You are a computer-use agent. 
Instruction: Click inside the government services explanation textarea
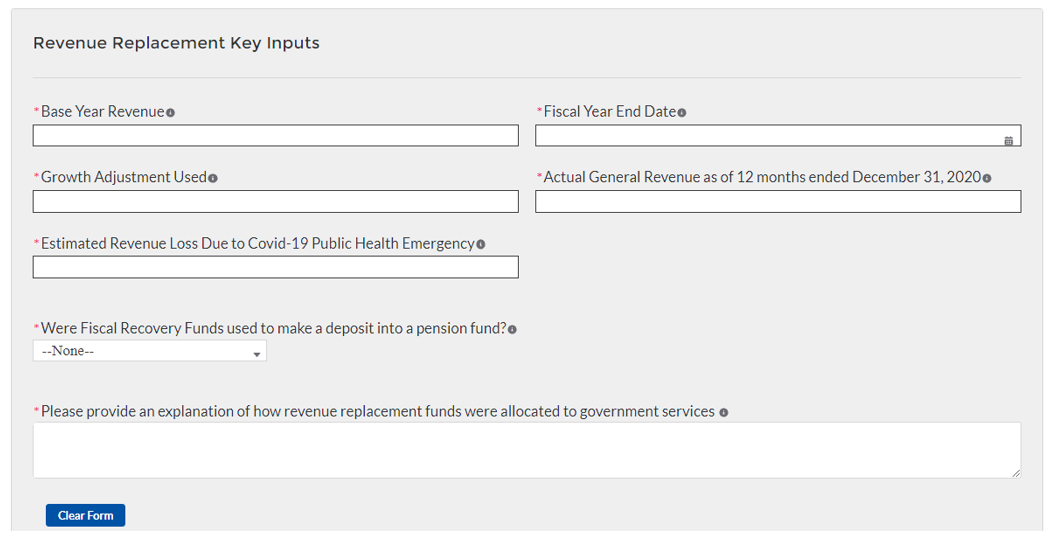click(x=527, y=450)
